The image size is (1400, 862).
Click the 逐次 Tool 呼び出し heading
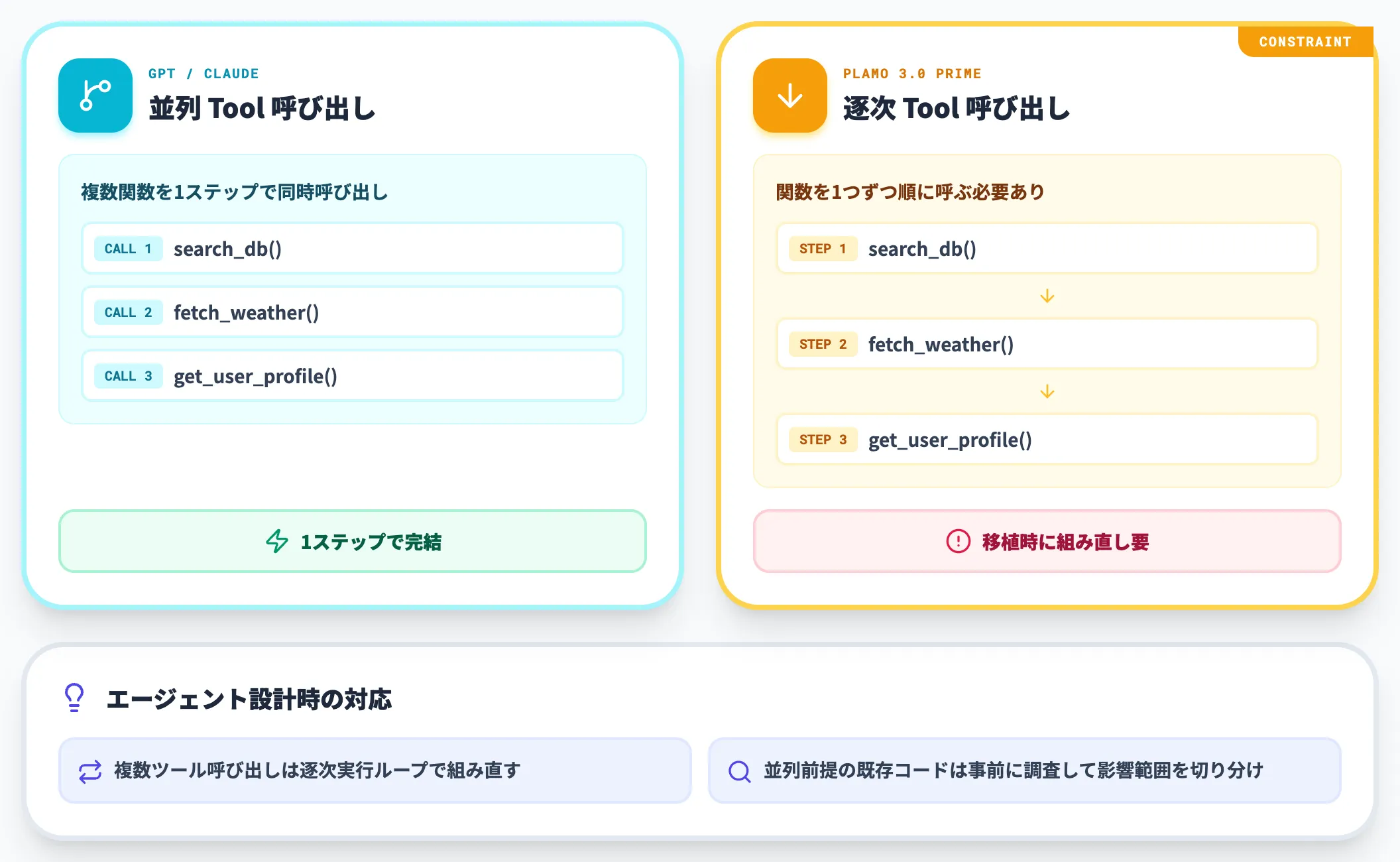(x=957, y=109)
